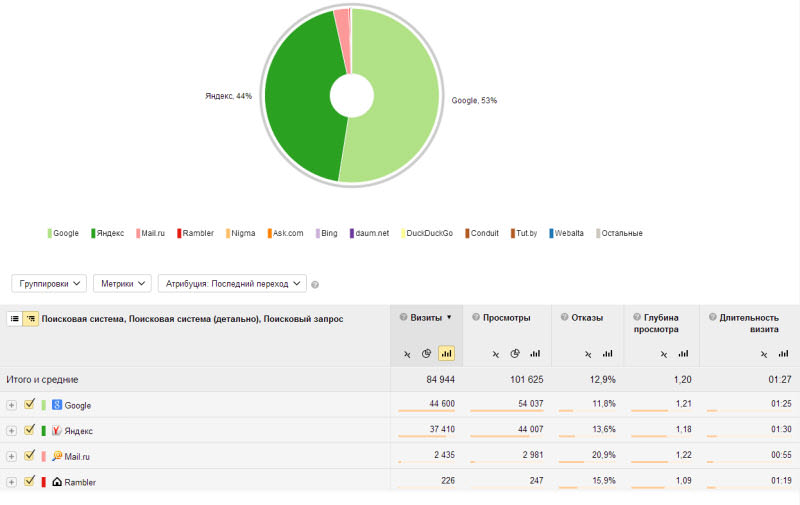800x505 pixels.
Task: Sort table by Визиты header
Action: [x=426, y=317]
